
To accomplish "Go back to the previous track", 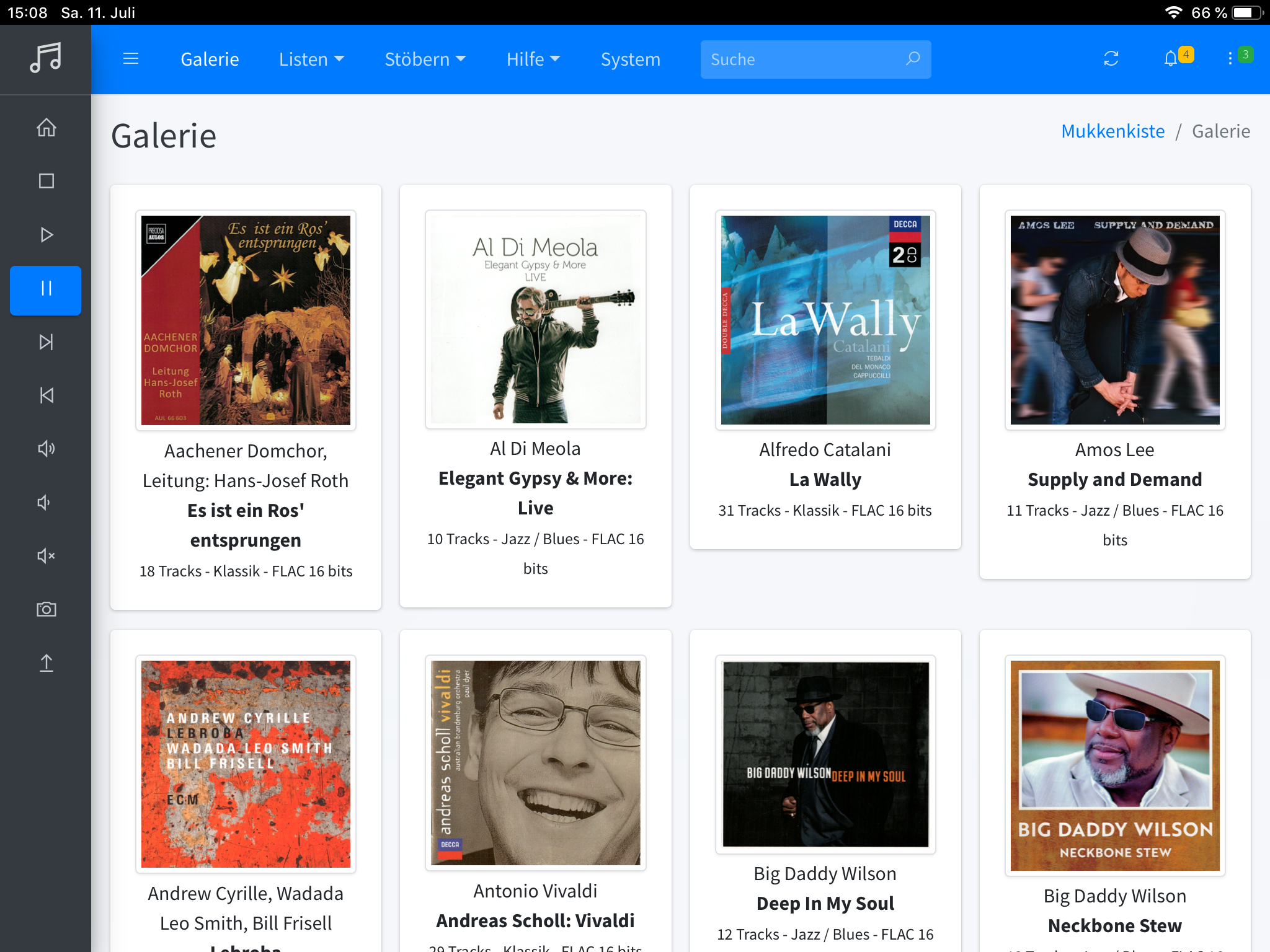I will tap(46, 395).
